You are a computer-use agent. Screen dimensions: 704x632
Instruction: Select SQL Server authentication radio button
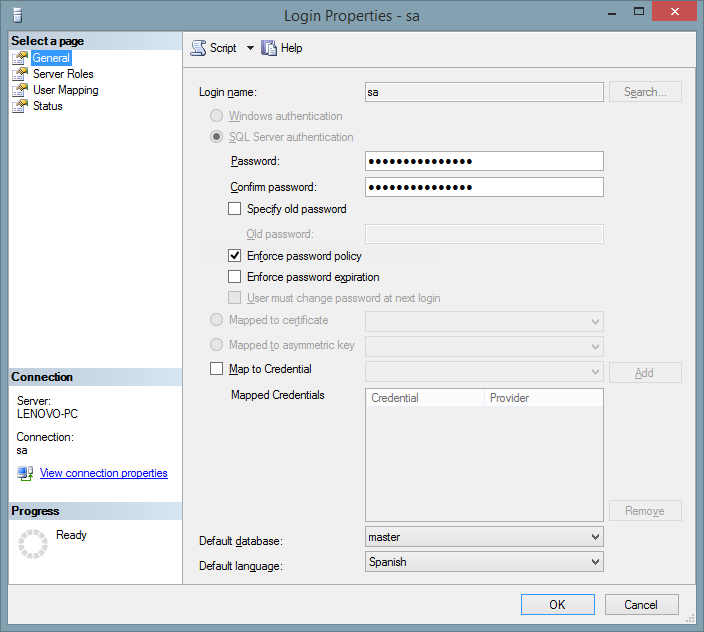pos(216,136)
